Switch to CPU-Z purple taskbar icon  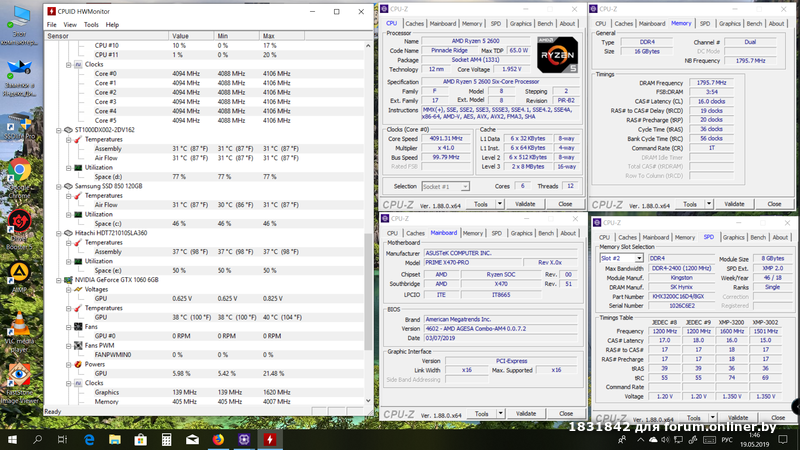(244, 439)
